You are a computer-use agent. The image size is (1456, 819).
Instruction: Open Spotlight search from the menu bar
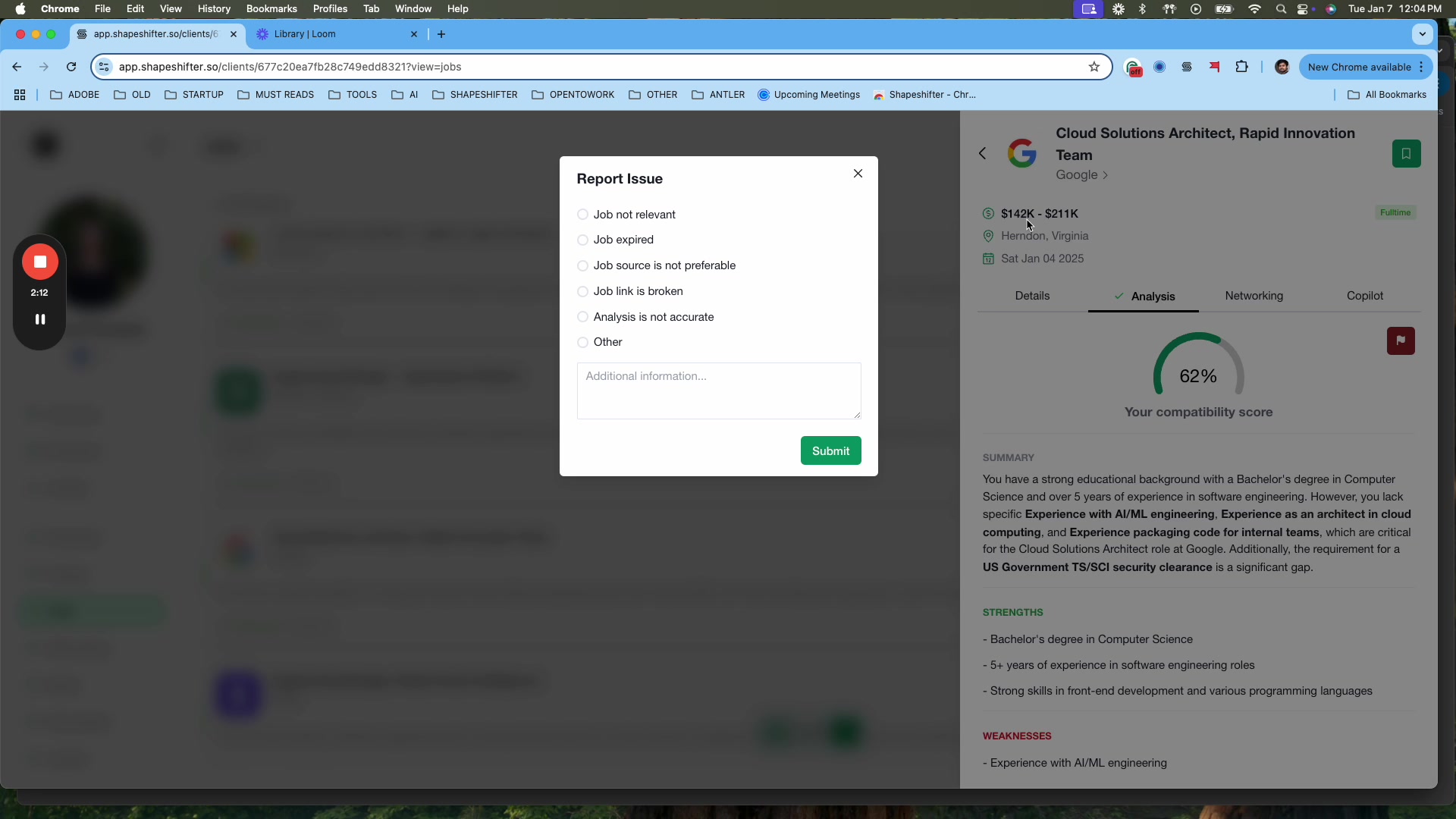pyautogui.click(x=1280, y=9)
